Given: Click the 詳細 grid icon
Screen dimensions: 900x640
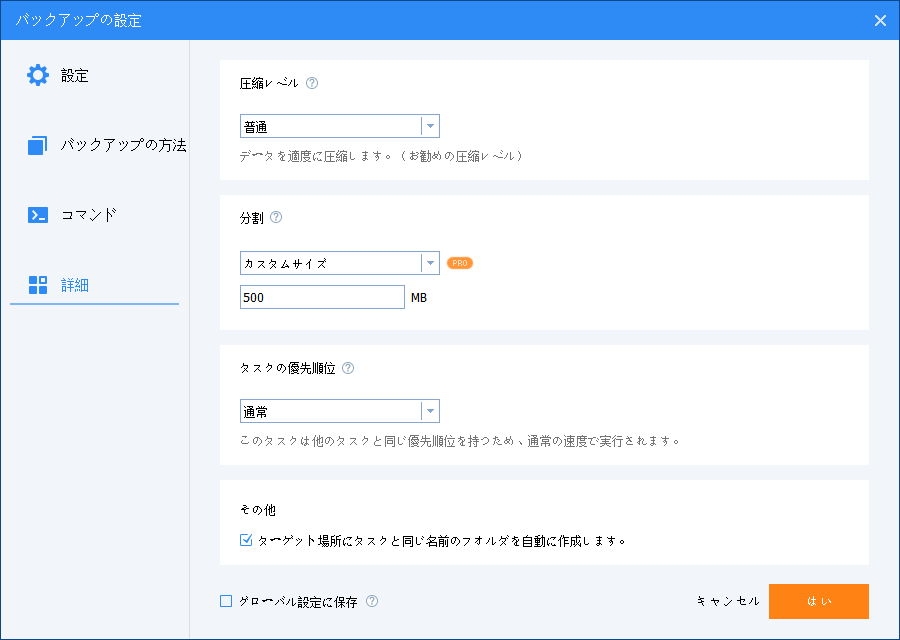Looking at the screenshot, I should tap(37, 285).
